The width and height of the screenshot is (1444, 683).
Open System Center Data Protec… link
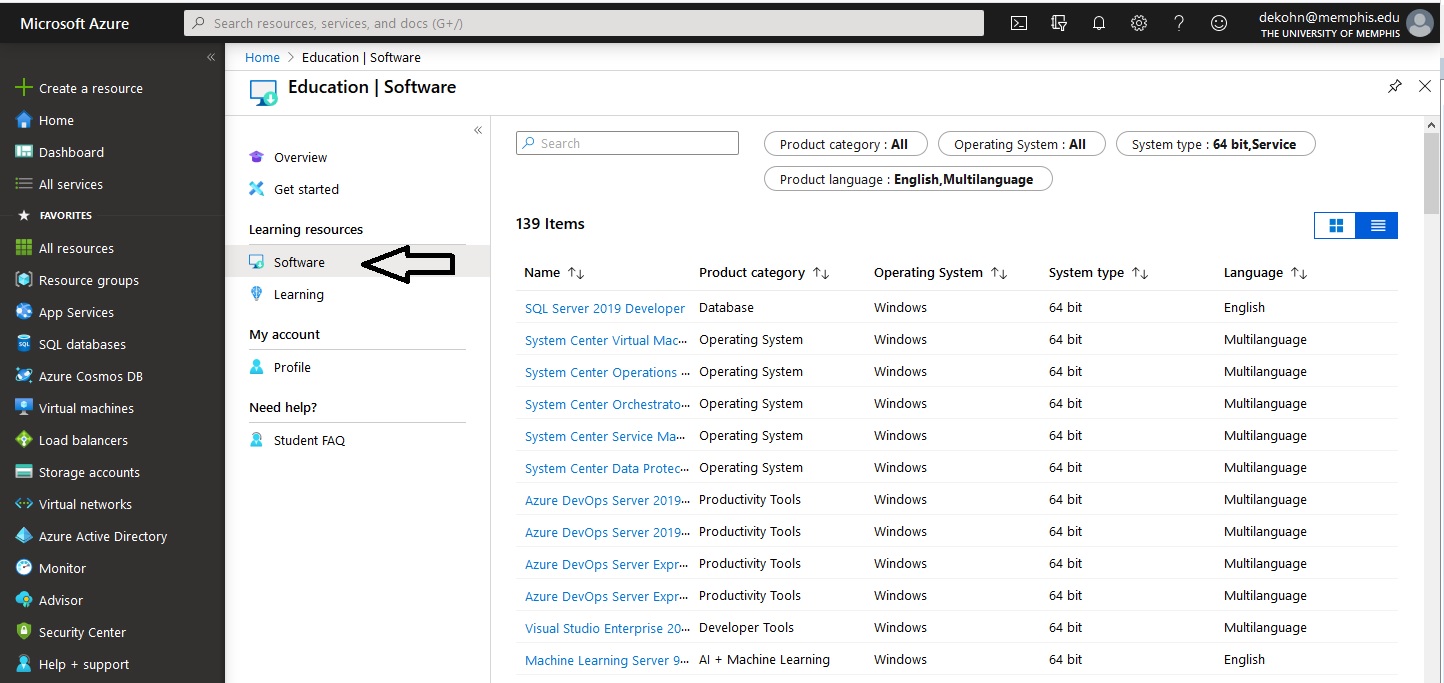tap(607, 468)
